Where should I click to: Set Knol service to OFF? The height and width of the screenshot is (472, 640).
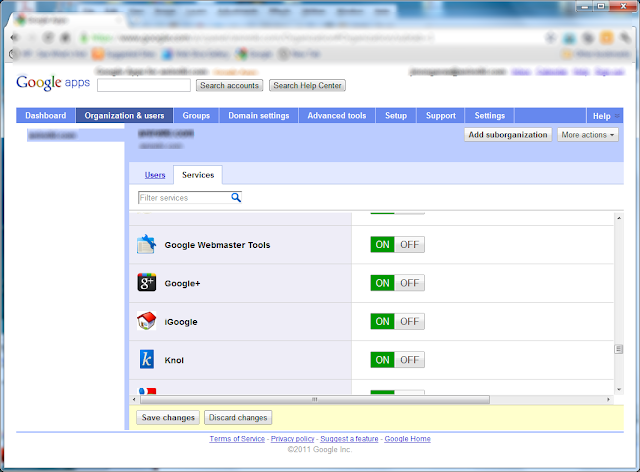409,360
